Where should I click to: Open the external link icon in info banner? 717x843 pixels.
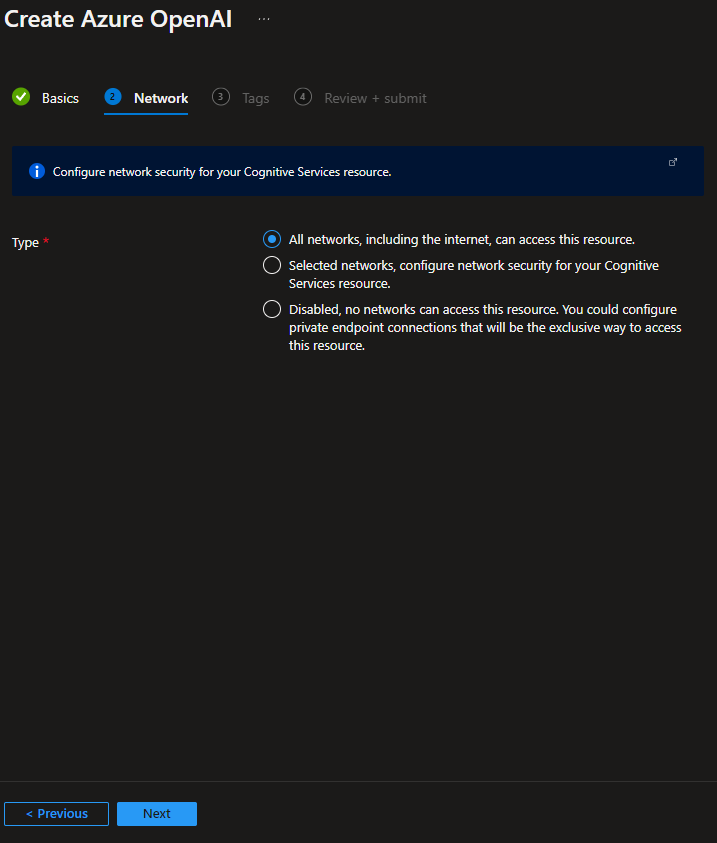[x=673, y=162]
